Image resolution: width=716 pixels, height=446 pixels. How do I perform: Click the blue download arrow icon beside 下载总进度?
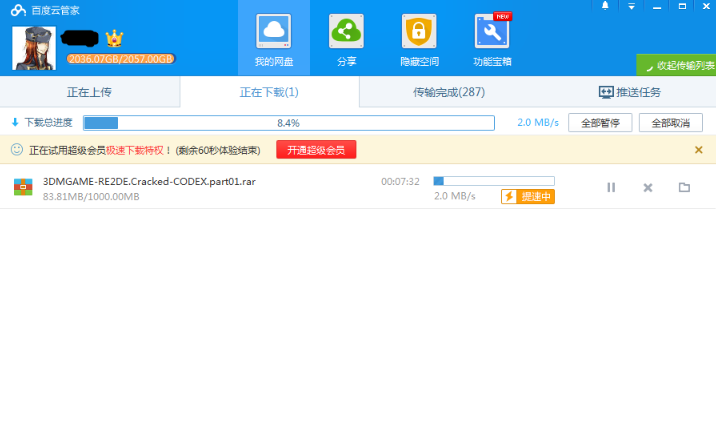point(15,122)
